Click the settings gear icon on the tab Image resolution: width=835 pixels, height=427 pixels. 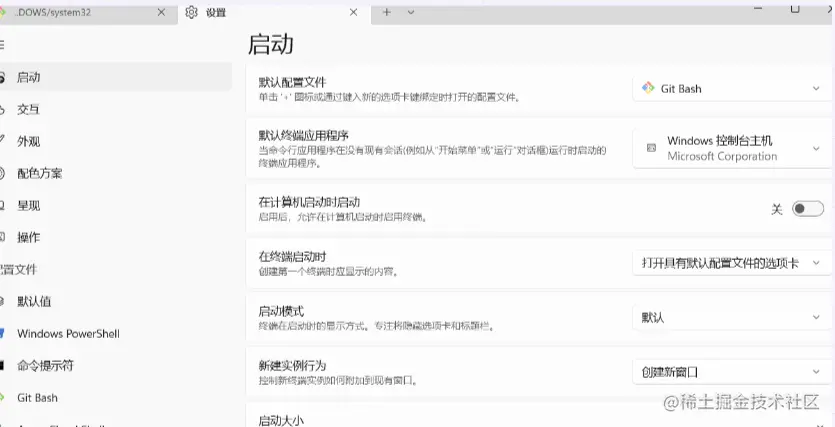(191, 12)
